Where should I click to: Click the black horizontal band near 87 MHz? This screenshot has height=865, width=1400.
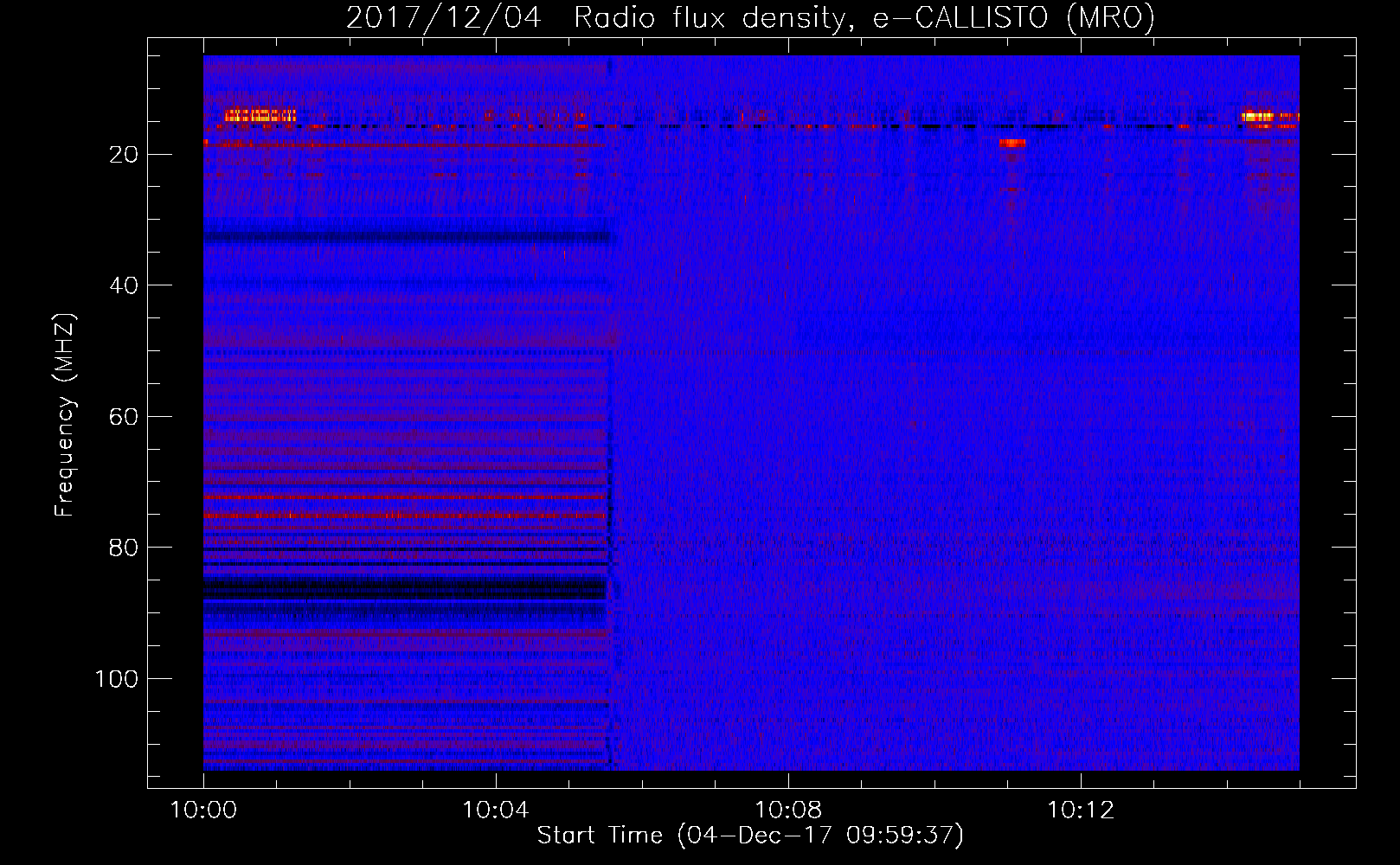(406, 590)
